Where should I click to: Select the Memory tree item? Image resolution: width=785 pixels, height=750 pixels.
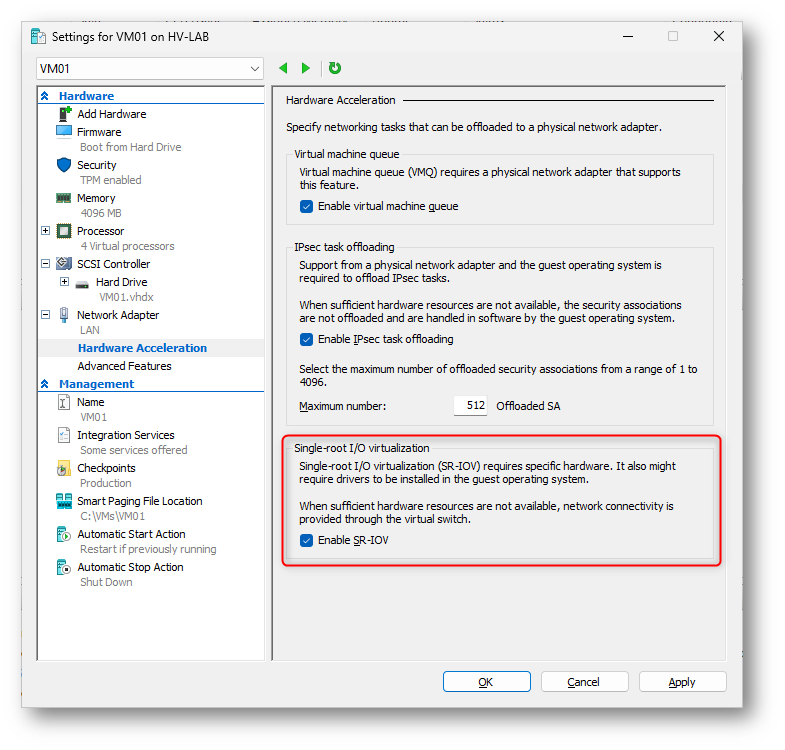(x=96, y=198)
